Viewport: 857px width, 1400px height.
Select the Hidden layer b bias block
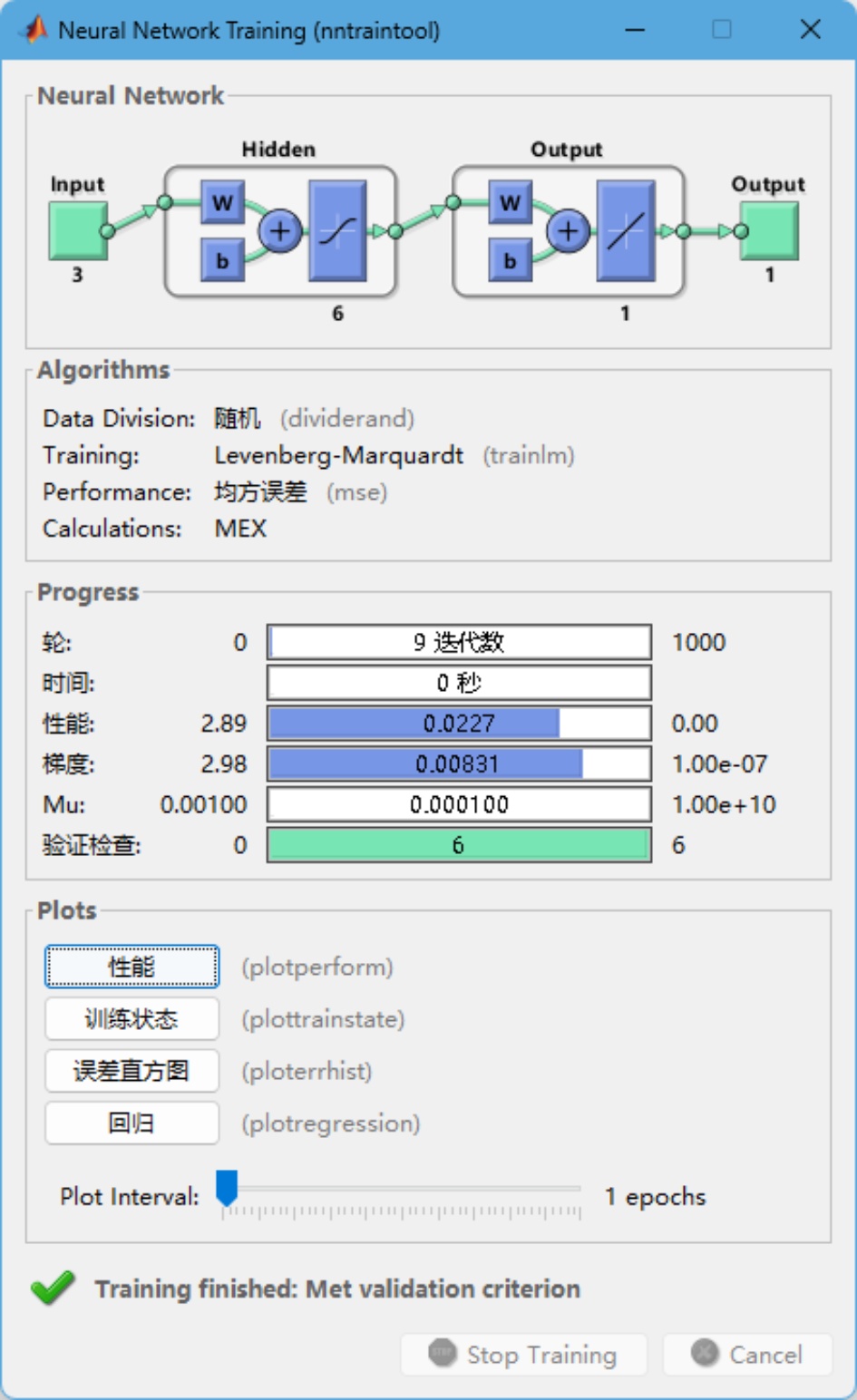[223, 260]
